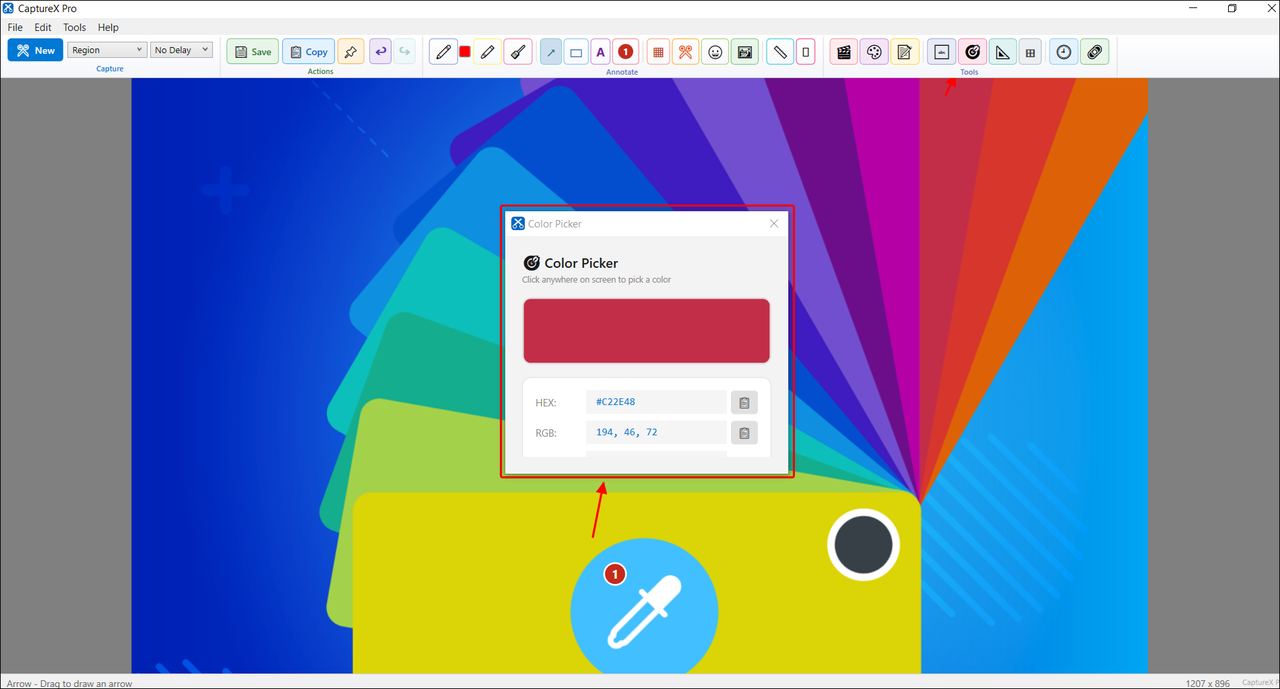
Task: Select the yellow Highlighter tool
Action: [x=487, y=52]
